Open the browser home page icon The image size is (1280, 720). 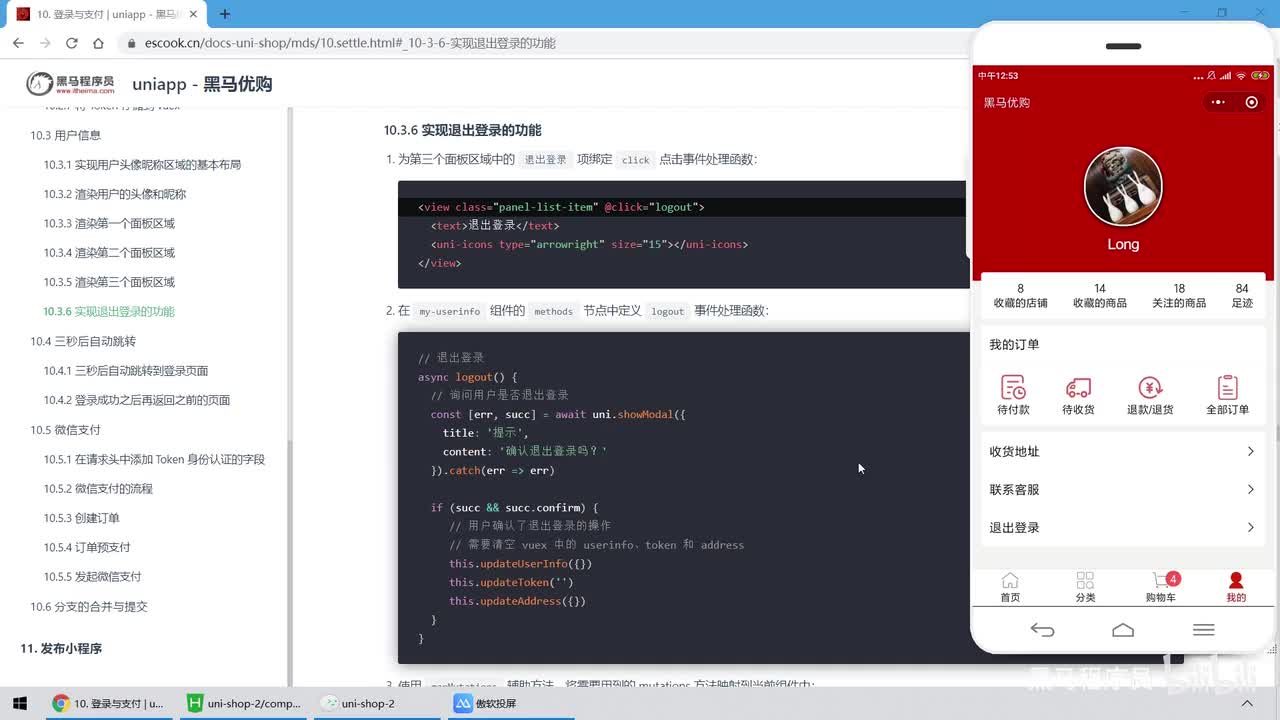[x=98, y=43]
